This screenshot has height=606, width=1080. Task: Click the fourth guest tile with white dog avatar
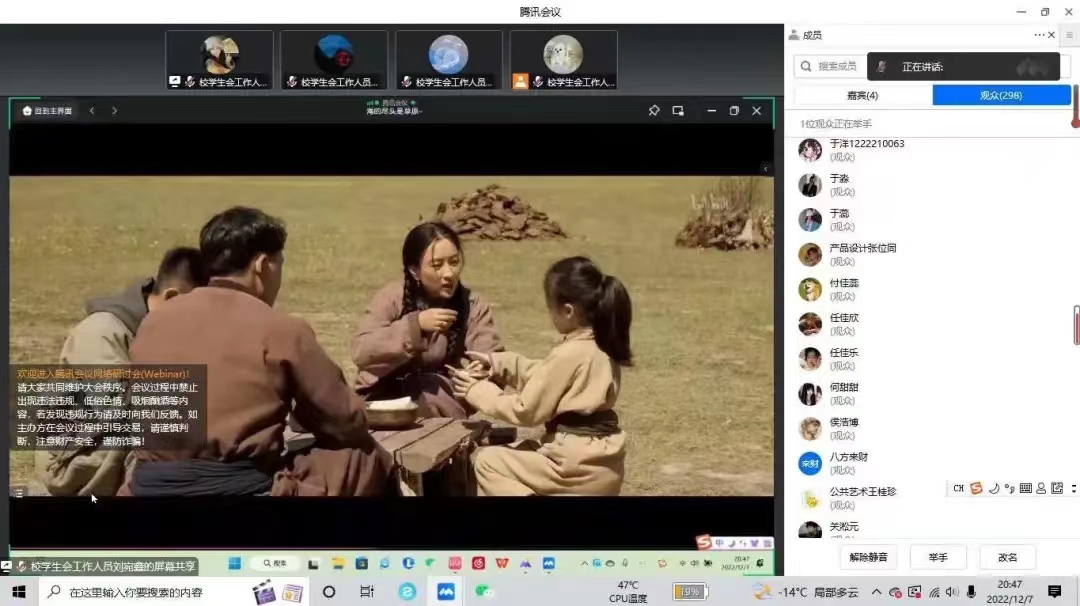(563, 61)
